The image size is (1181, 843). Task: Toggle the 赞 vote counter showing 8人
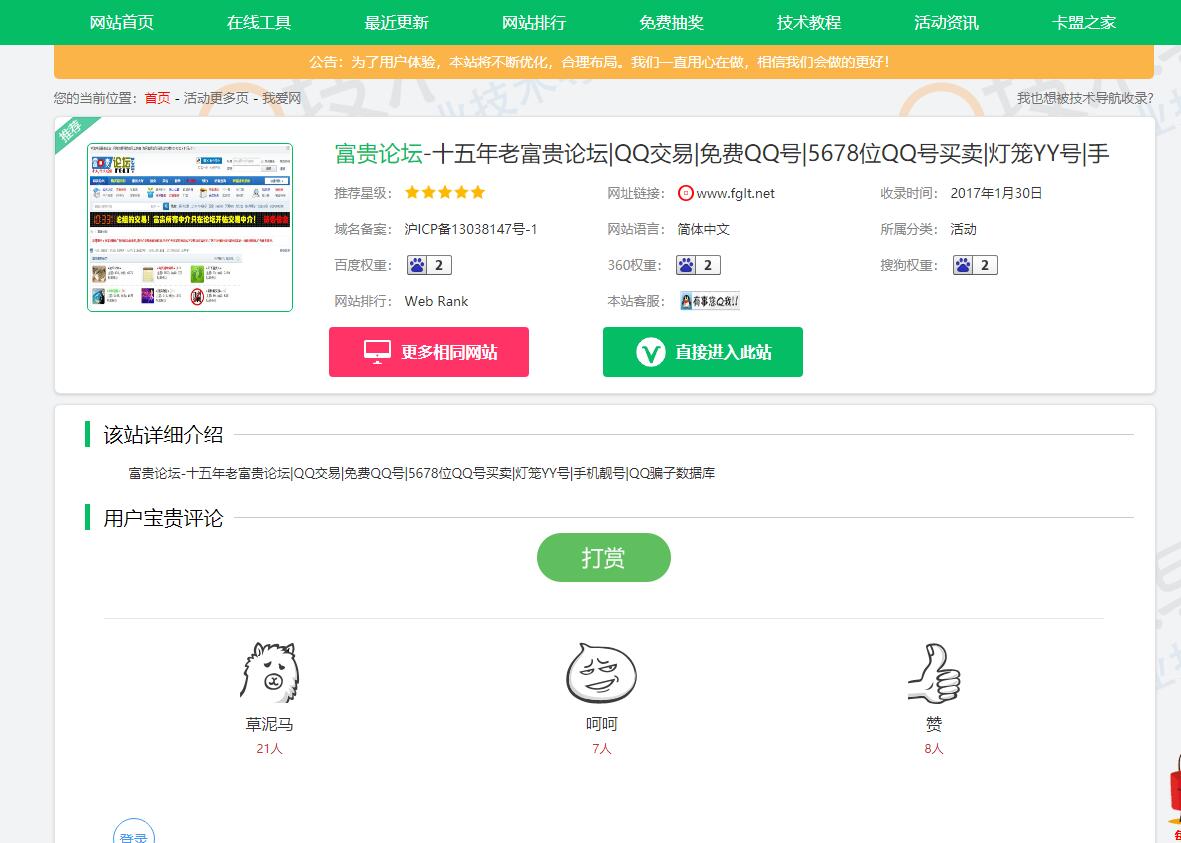coord(933,747)
